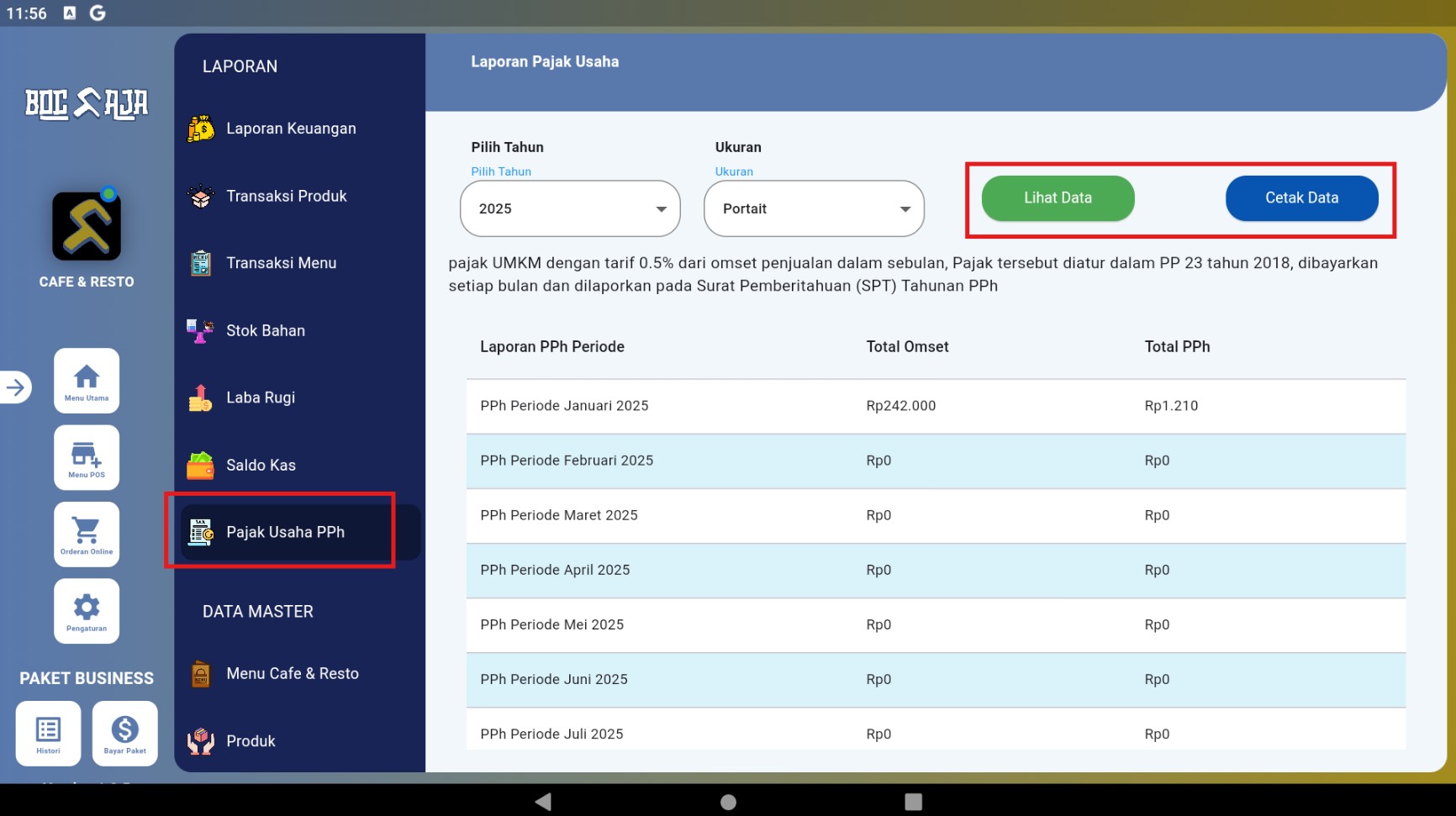Image resolution: width=1456 pixels, height=816 pixels.
Task: Open Transaksi Produk box icon
Action: point(201,196)
